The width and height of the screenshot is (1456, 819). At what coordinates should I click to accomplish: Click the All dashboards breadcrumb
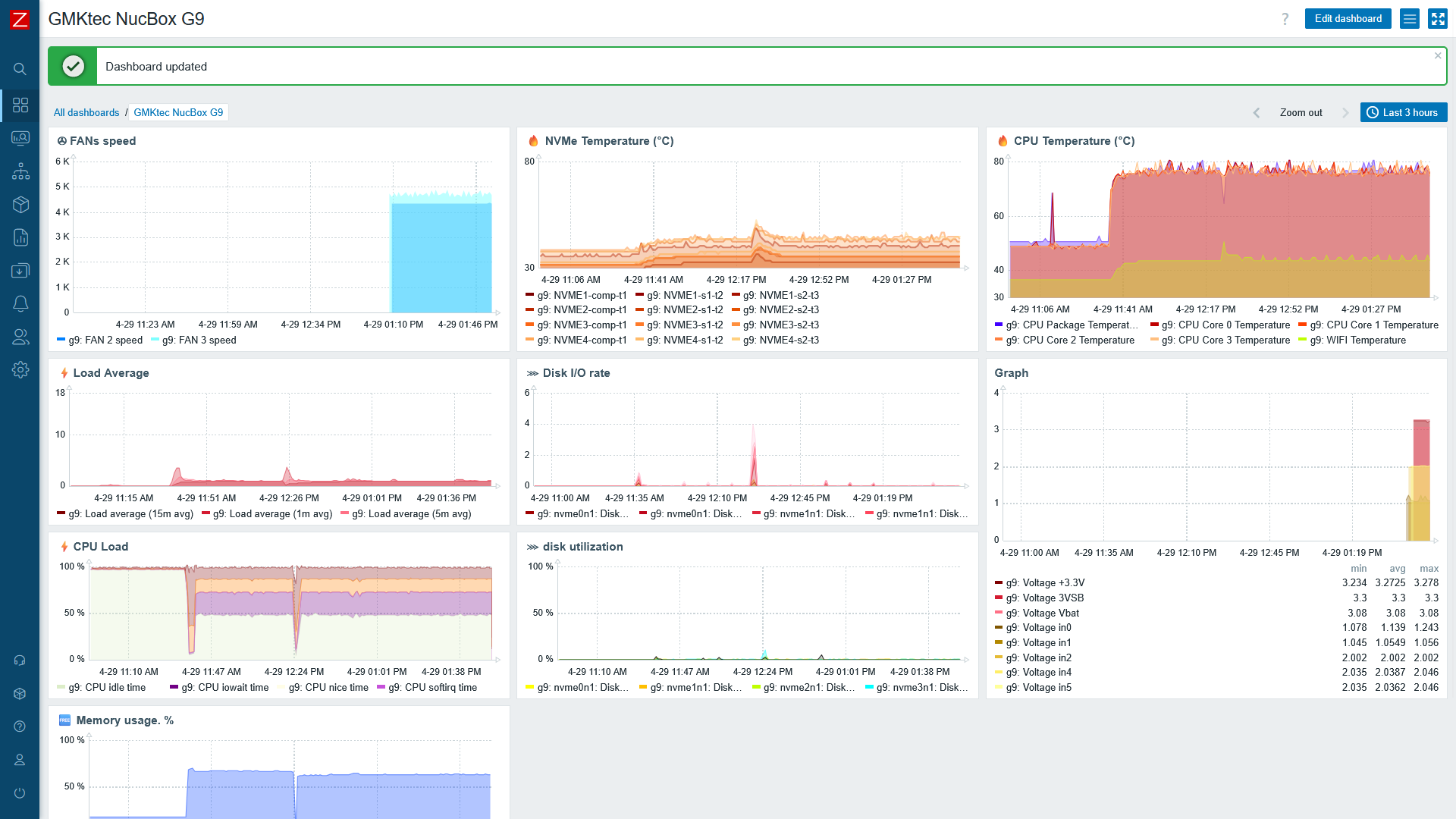[x=86, y=112]
